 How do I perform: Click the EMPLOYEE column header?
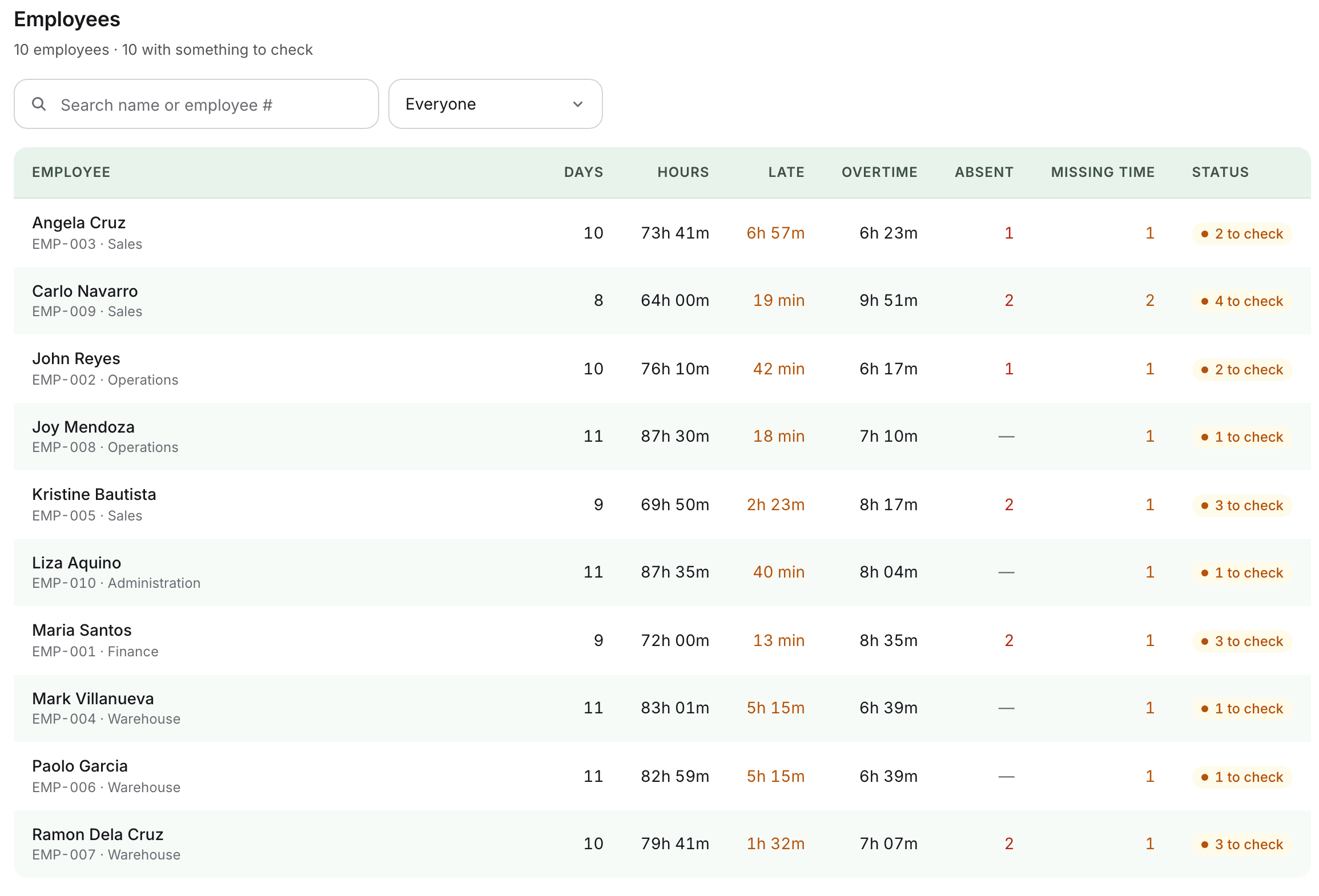click(x=71, y=172)
